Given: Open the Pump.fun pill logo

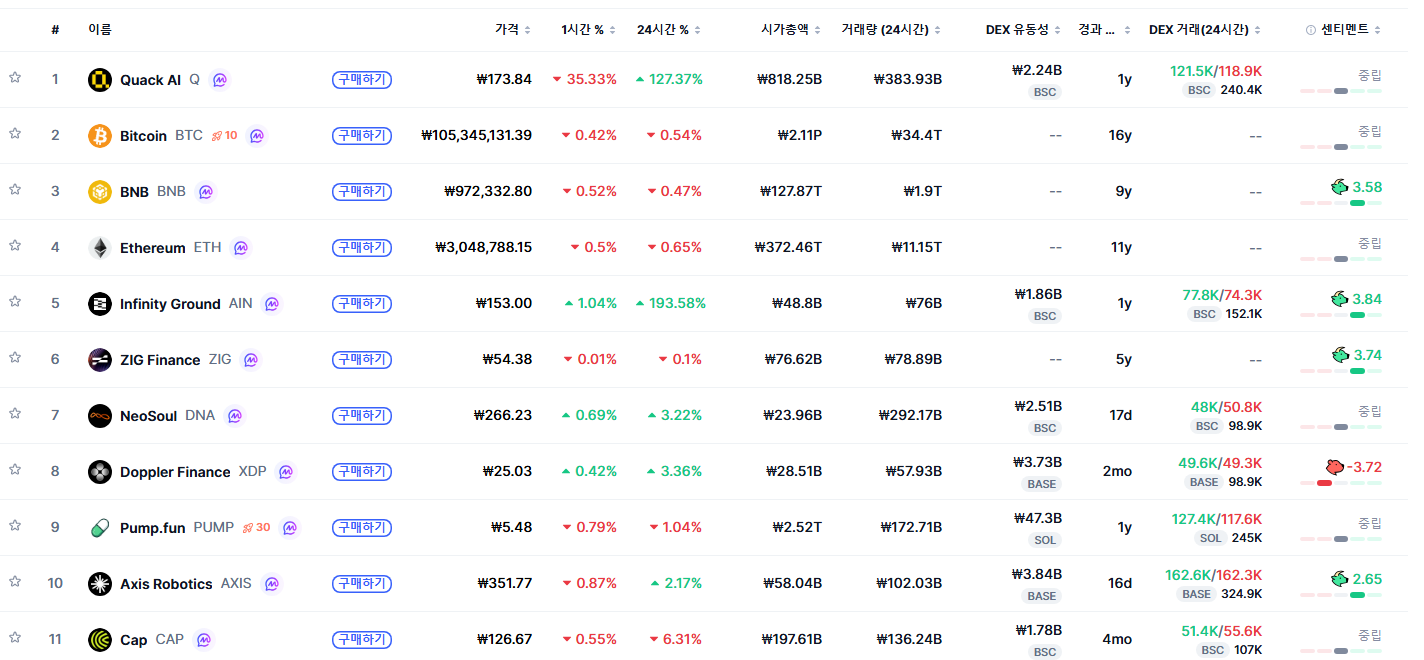Looking at the screenshot, I should click(99, 528).
